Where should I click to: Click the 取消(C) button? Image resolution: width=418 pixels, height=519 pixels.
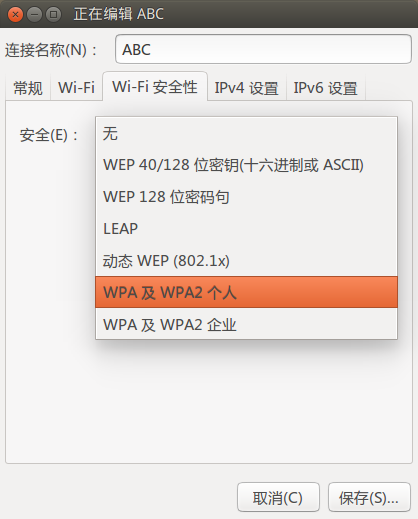coord(278,497)
